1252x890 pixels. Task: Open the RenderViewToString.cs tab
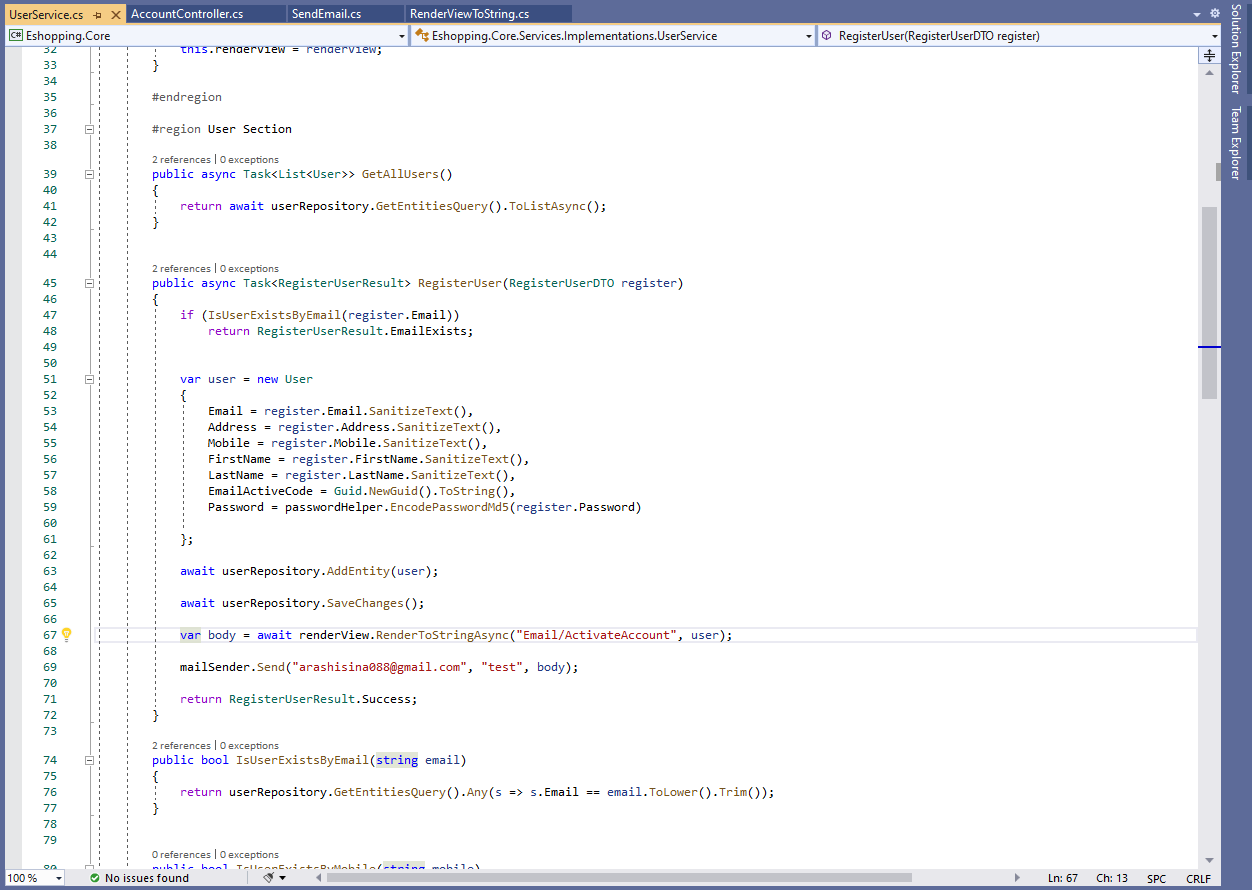(x=470, y=14)
